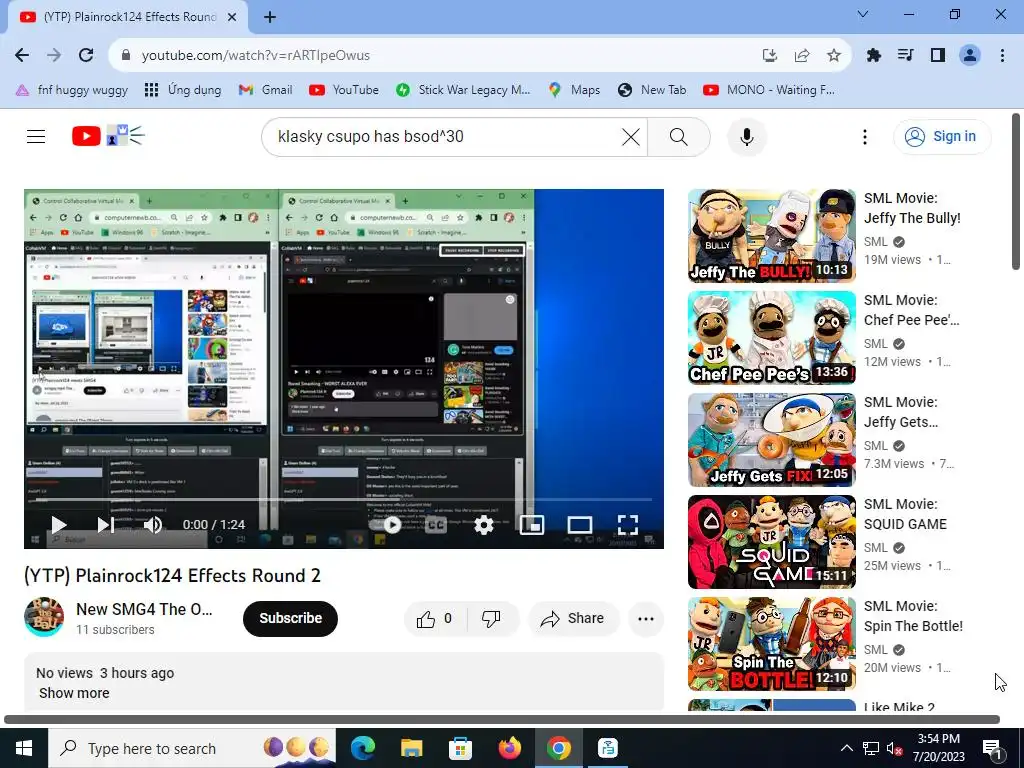Viewport: 1024px width, 768px height.
Task: Dislike this video
Action: tap(491, 618)
